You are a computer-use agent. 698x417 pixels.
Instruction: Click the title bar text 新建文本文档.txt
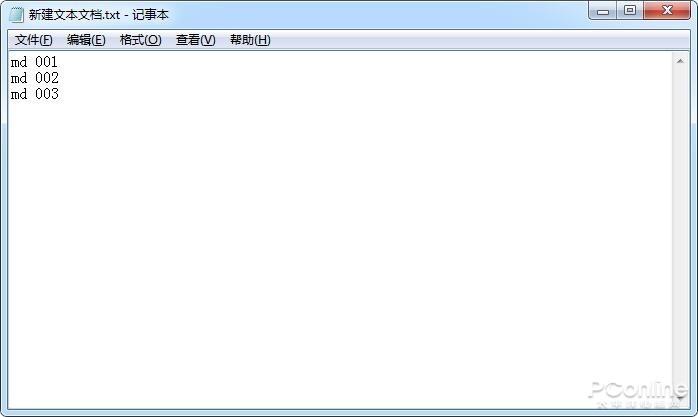coord(74,15)
